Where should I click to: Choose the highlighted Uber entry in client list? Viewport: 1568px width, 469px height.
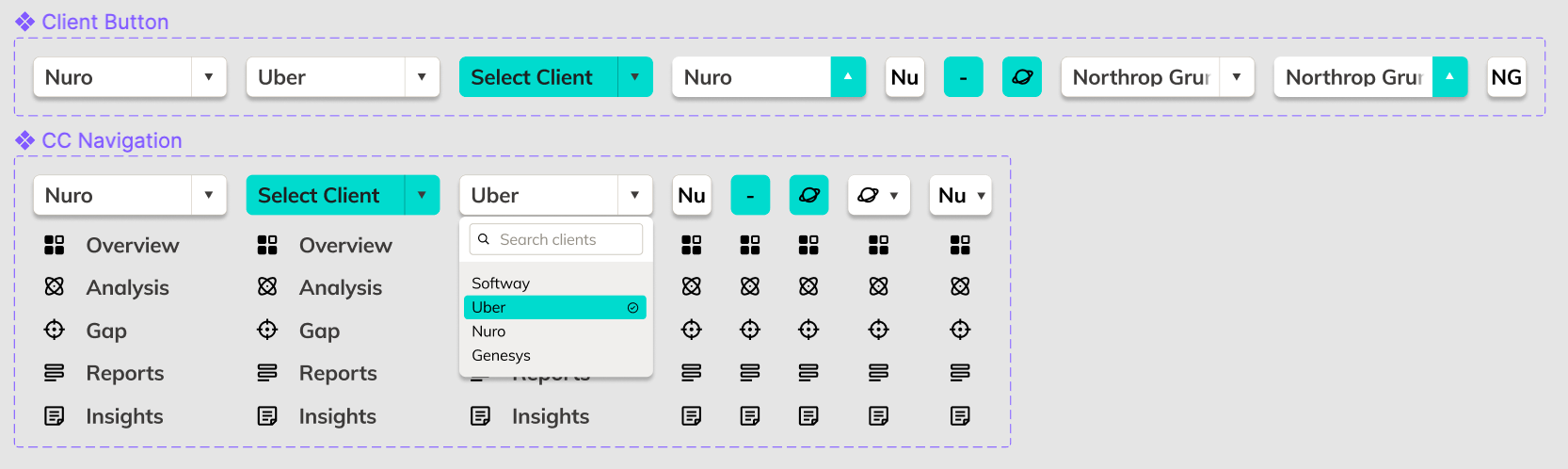(x=555, y=307)
